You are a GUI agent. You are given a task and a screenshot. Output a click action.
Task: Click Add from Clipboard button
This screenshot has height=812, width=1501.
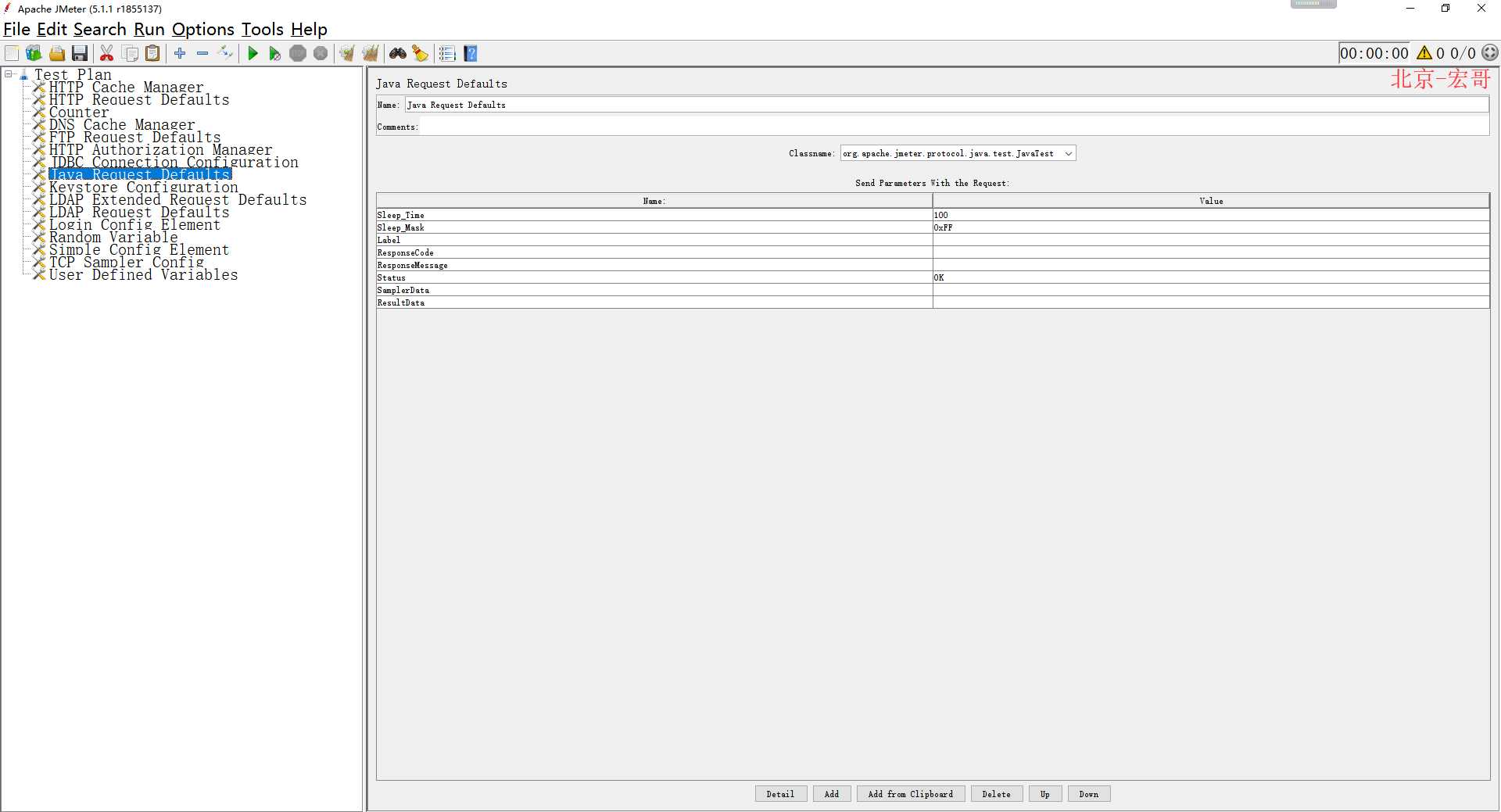[911, 794]
